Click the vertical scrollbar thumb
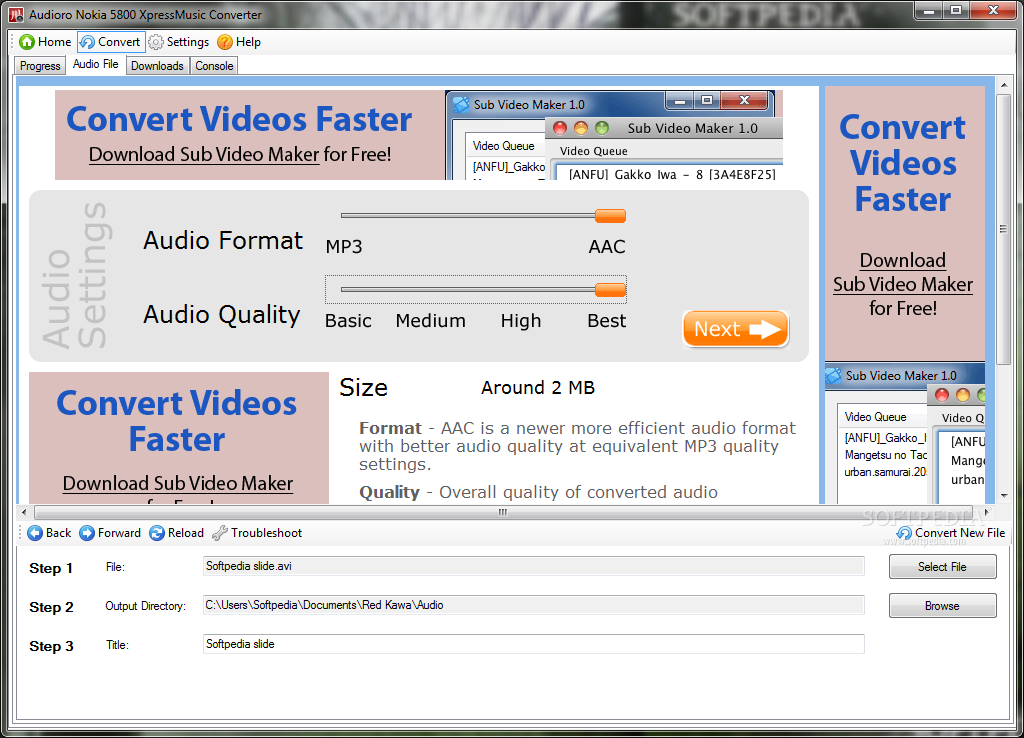 [x=1004, y=229]
